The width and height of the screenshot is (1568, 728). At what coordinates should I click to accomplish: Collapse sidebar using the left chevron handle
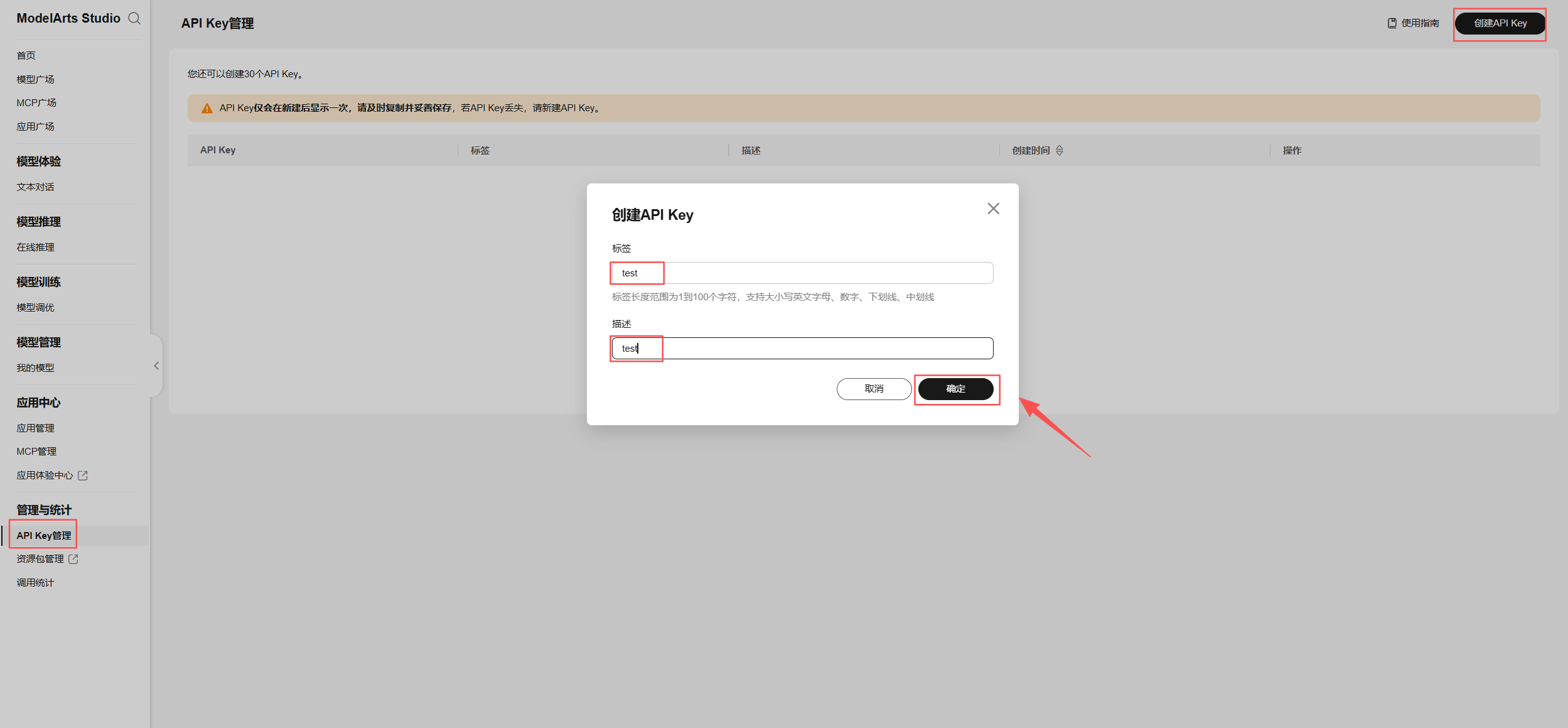(x=156, y=366)
